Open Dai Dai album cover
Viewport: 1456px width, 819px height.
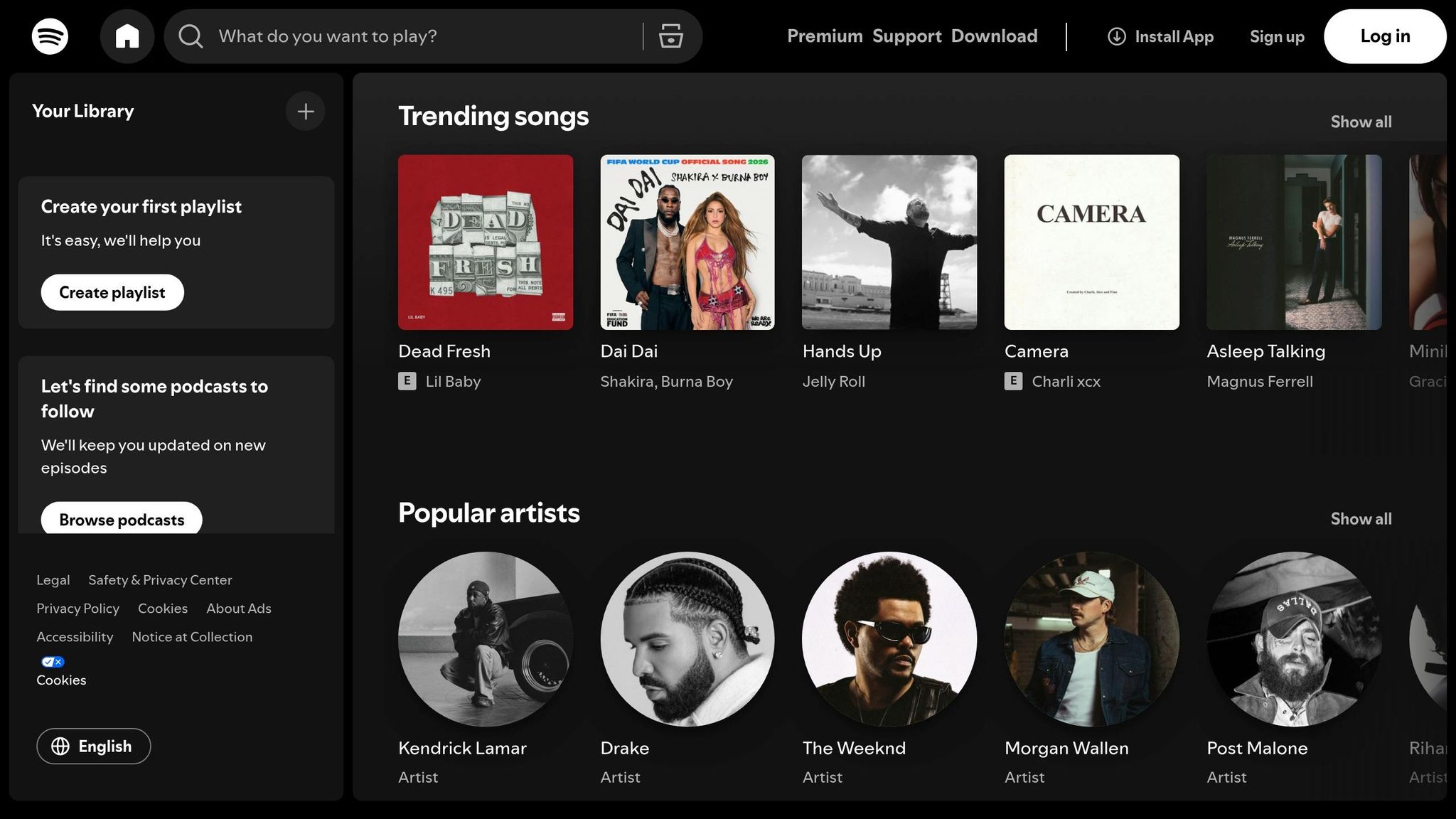(687, 242)
